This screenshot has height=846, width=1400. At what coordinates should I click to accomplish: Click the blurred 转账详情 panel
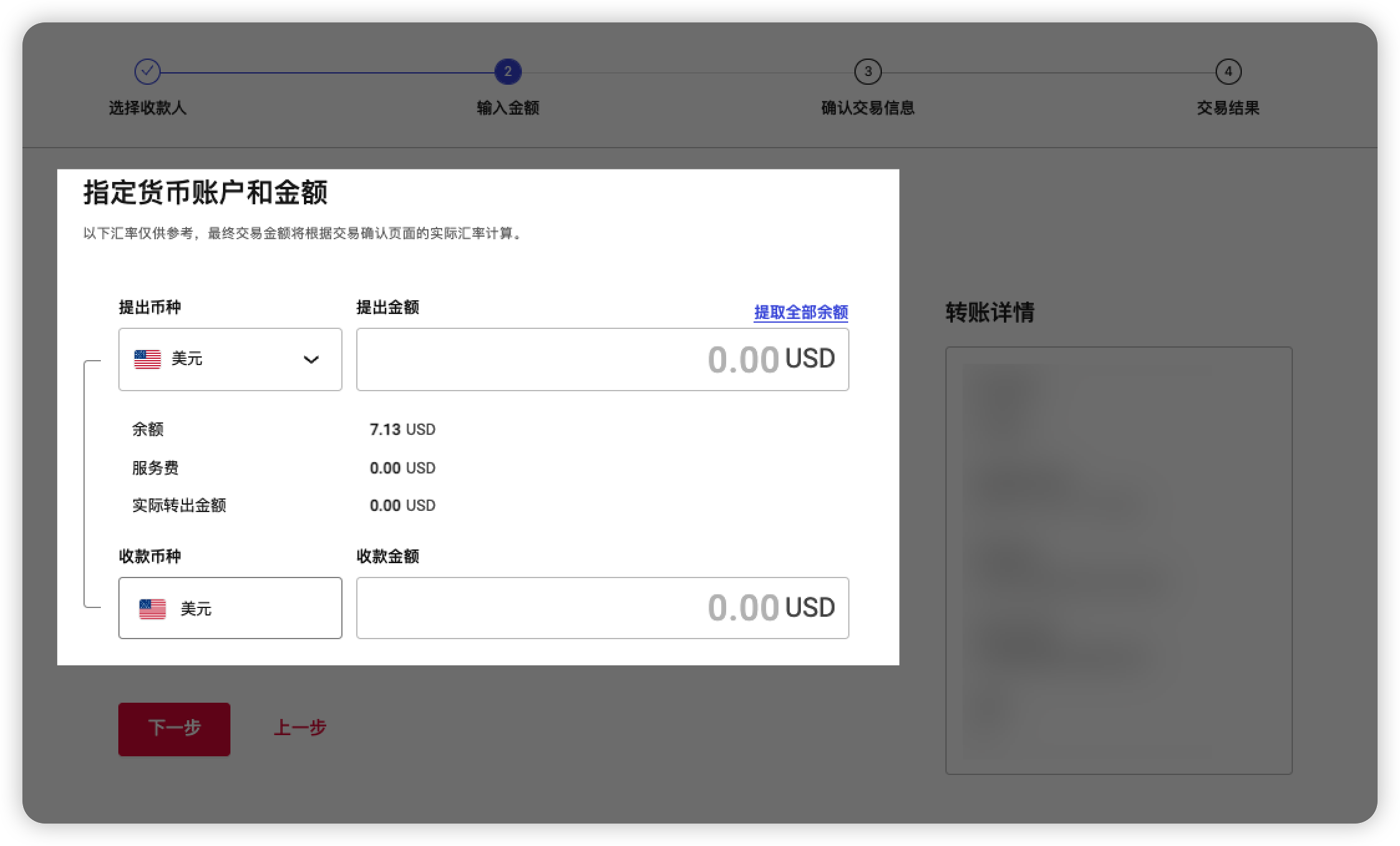tap(1119, 561)
